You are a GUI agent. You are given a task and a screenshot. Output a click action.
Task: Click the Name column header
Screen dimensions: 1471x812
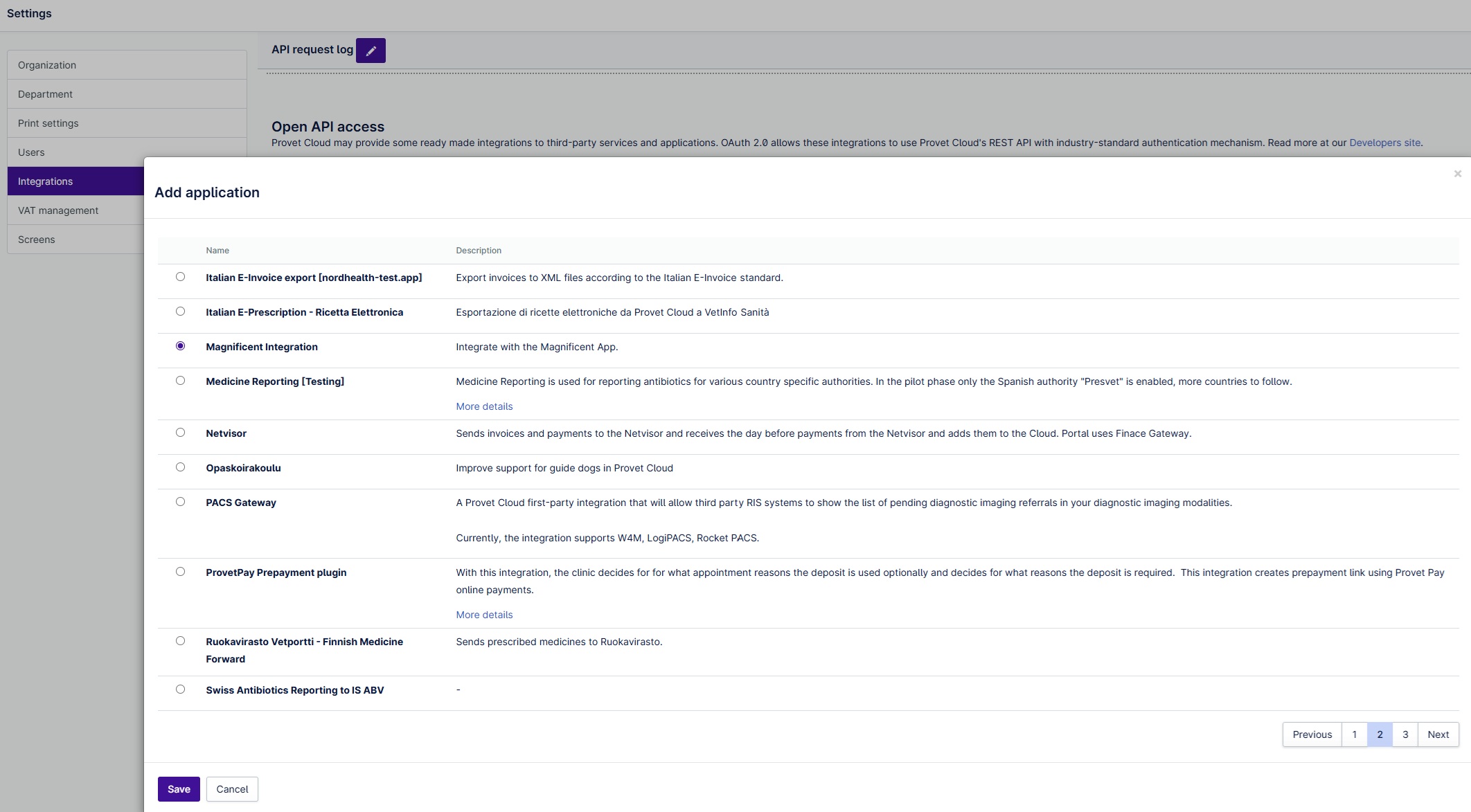[x=217, y=251]
